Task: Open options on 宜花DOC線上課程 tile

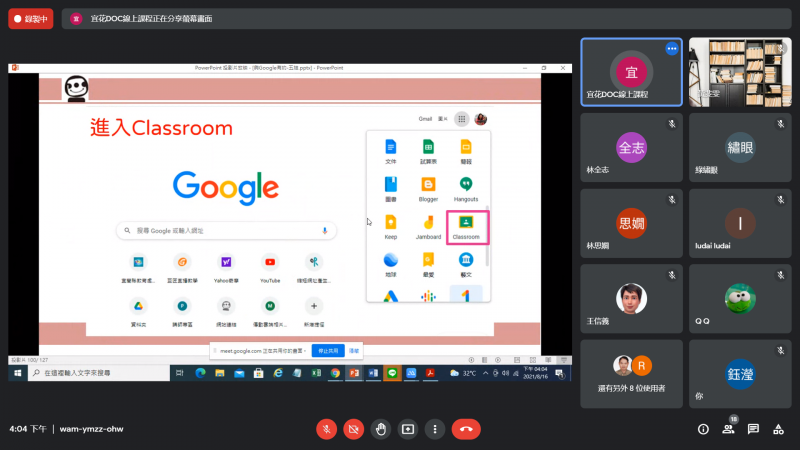Action: 671,49
